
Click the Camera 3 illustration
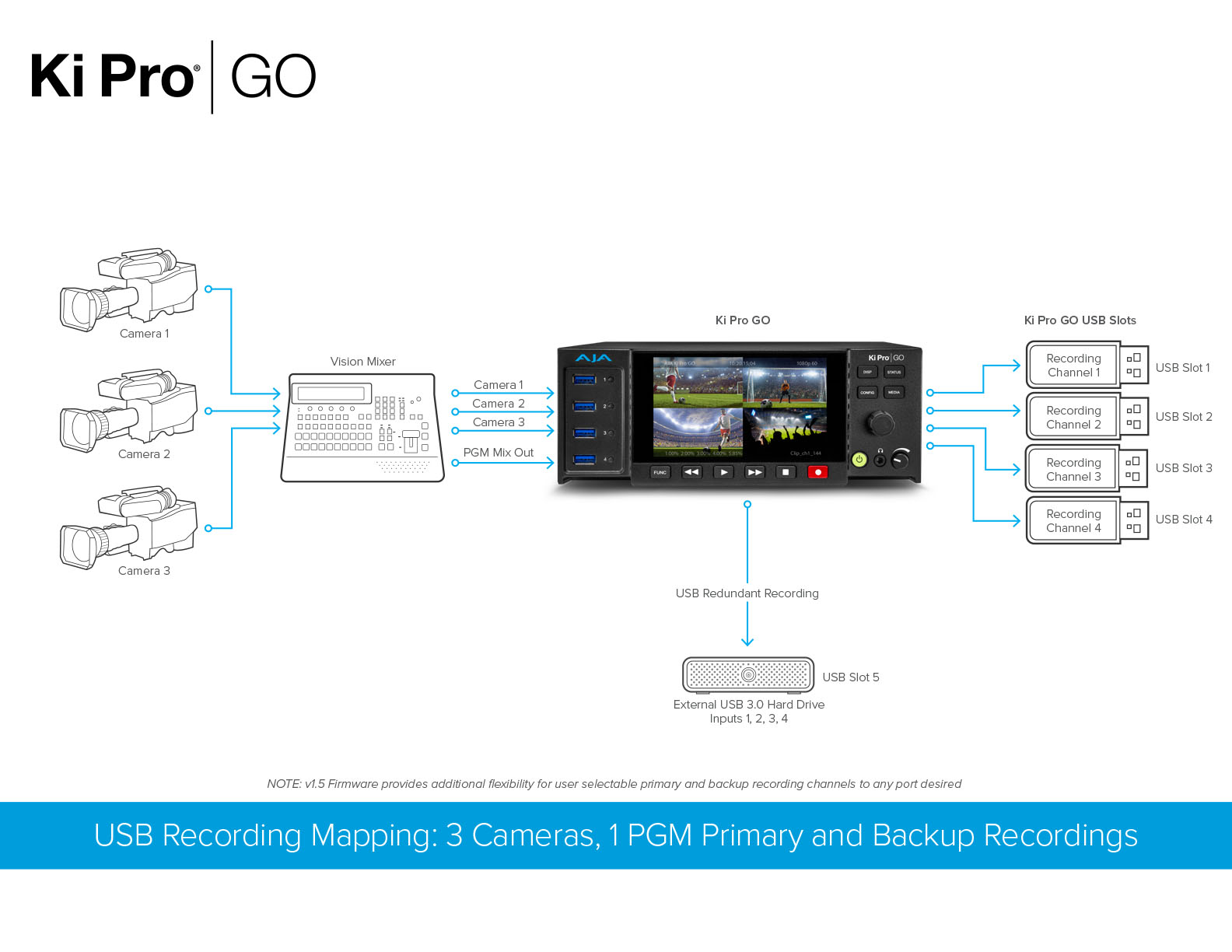click(129, 527)
